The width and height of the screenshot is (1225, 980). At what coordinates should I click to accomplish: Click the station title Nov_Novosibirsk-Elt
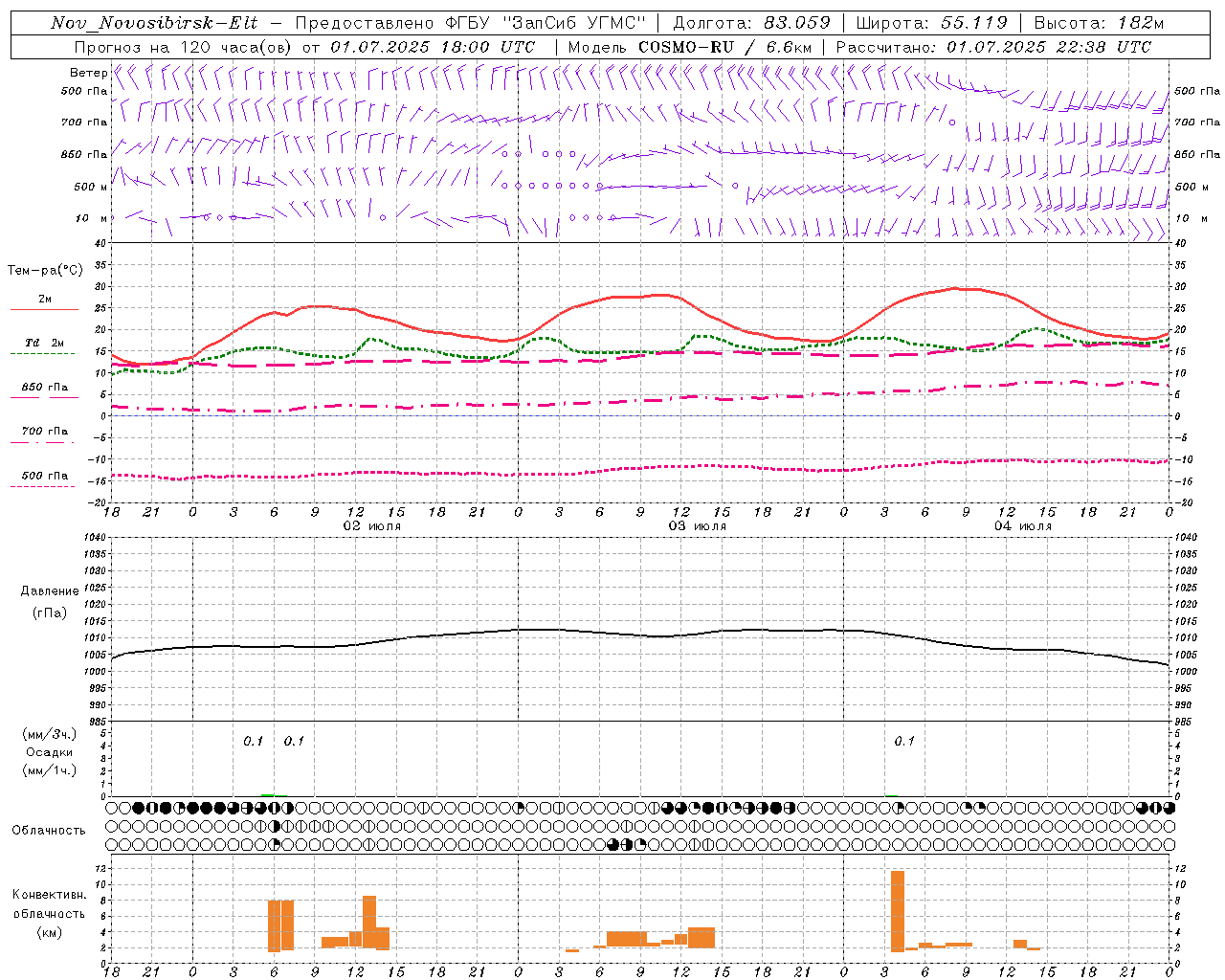154,23
